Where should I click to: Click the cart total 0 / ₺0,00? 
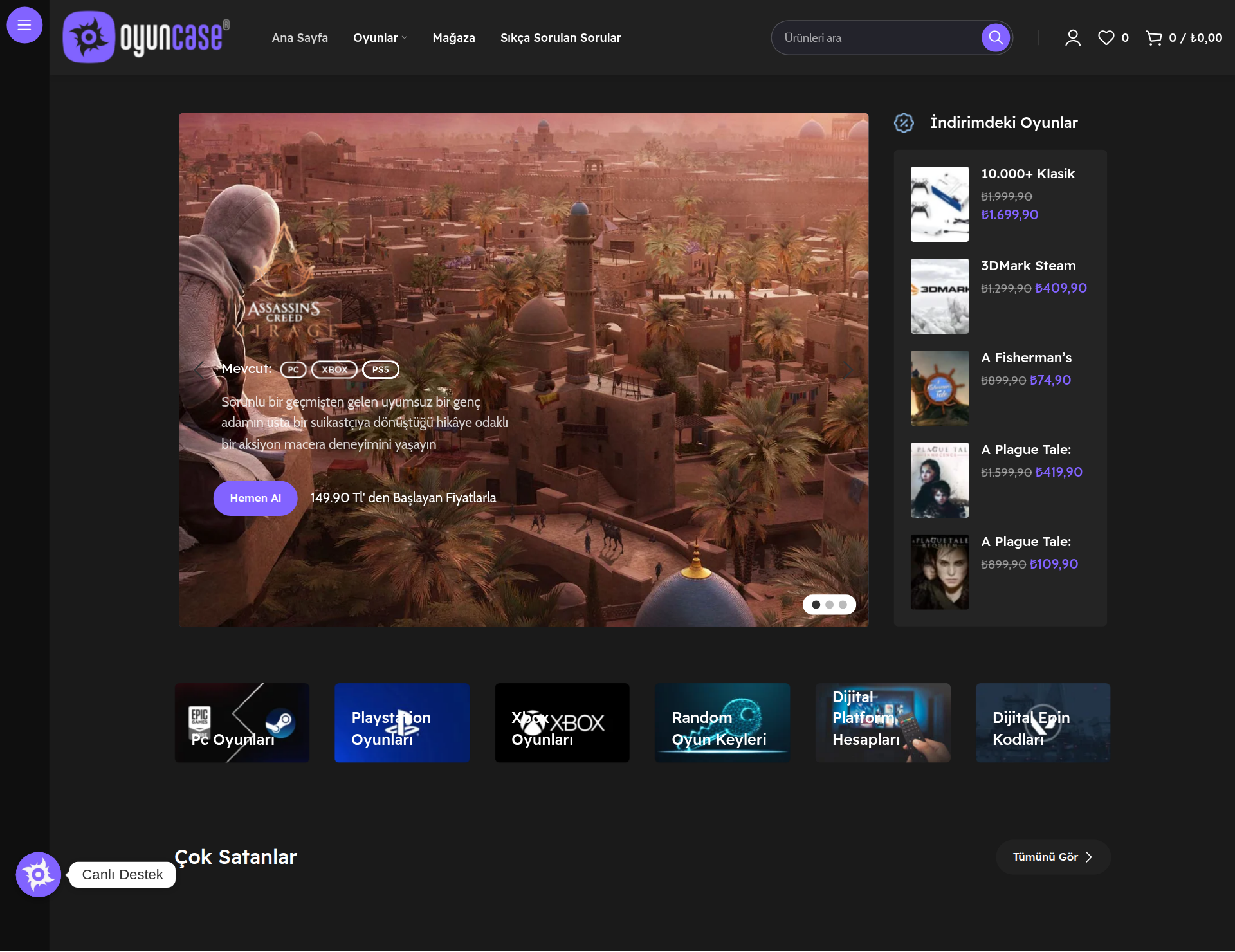(x=1195, y=38)
